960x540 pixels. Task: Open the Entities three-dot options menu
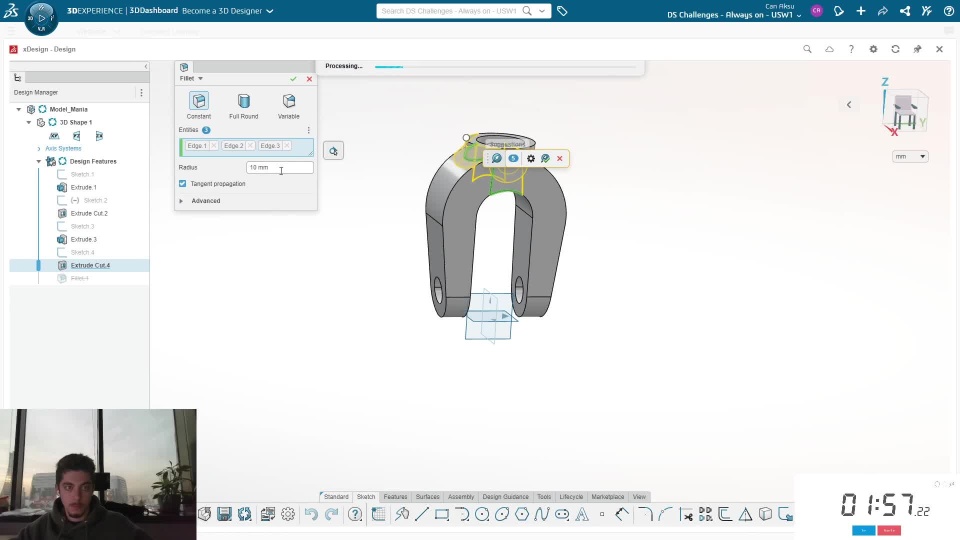click(x=309, y=130)
